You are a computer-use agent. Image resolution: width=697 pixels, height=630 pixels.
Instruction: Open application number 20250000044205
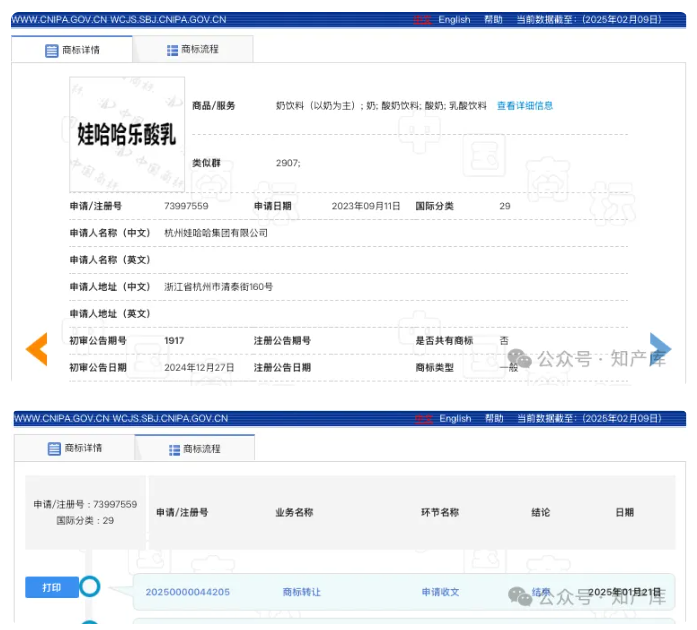pyautogui.click(x=187, y=592)
